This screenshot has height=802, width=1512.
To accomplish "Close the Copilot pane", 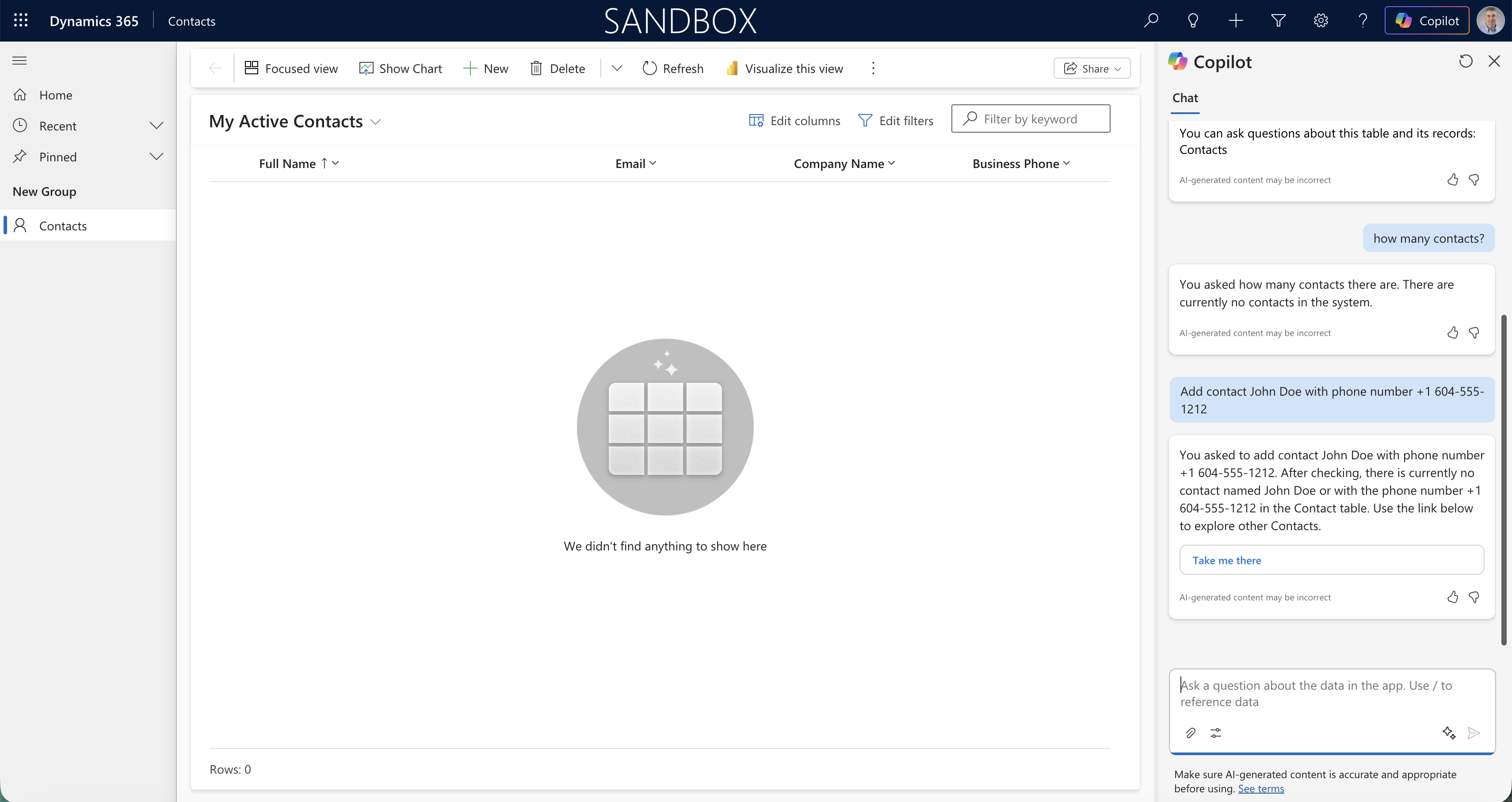I will coord(1494,61).
